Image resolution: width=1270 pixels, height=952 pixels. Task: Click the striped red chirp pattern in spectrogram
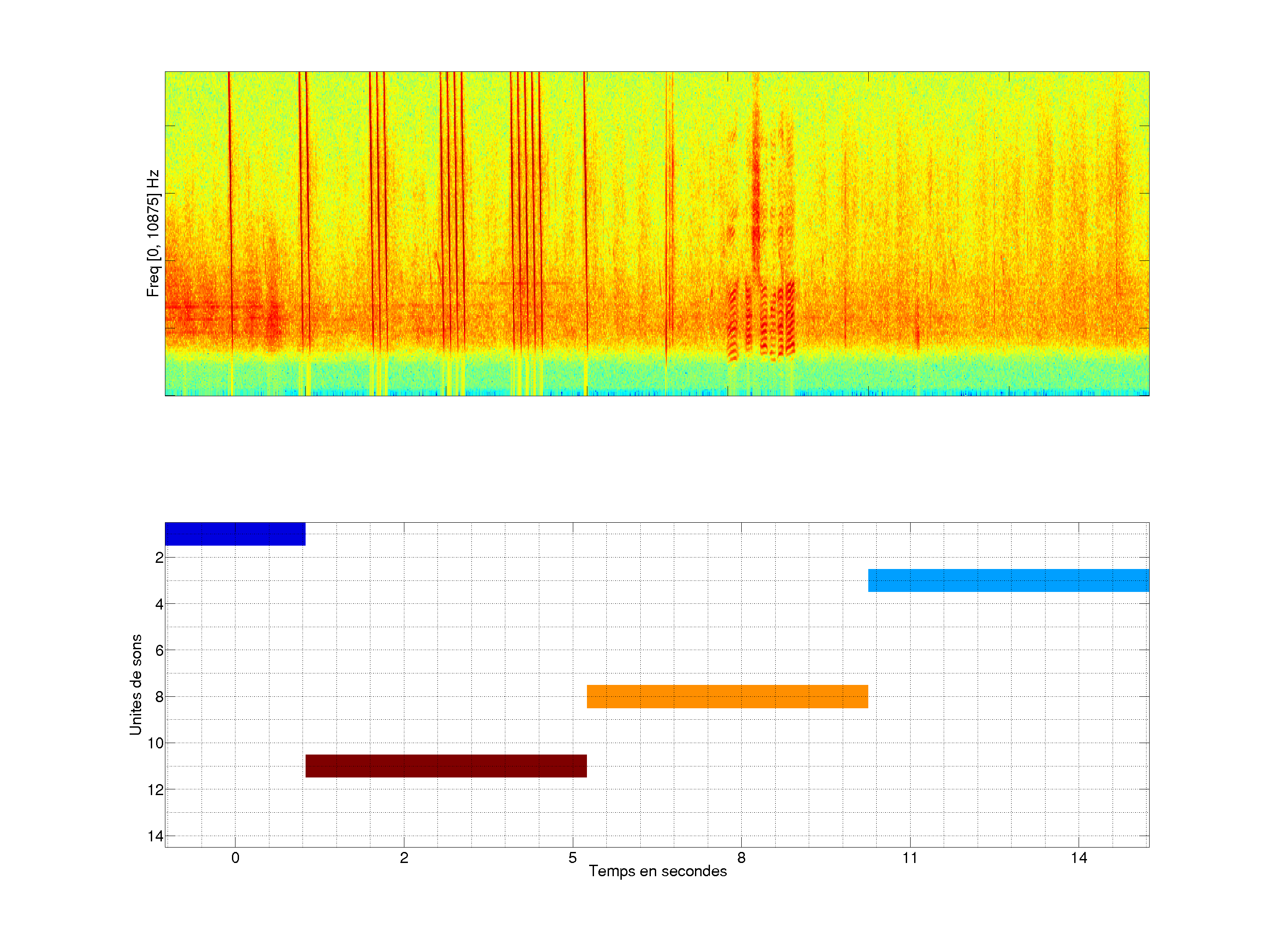click(x=762, y=321)
